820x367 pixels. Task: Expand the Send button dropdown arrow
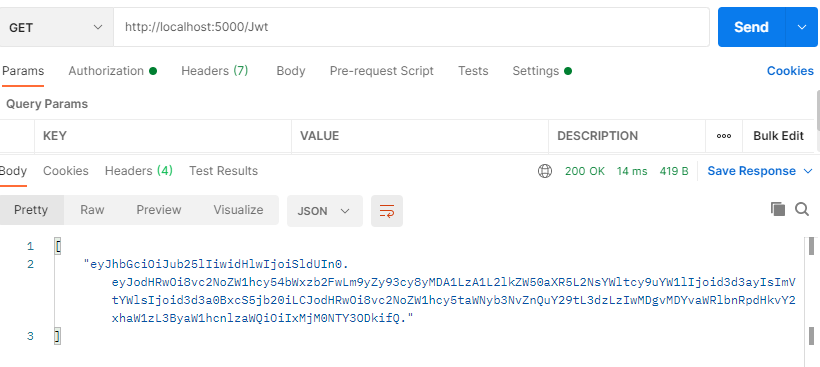point(802,27)
